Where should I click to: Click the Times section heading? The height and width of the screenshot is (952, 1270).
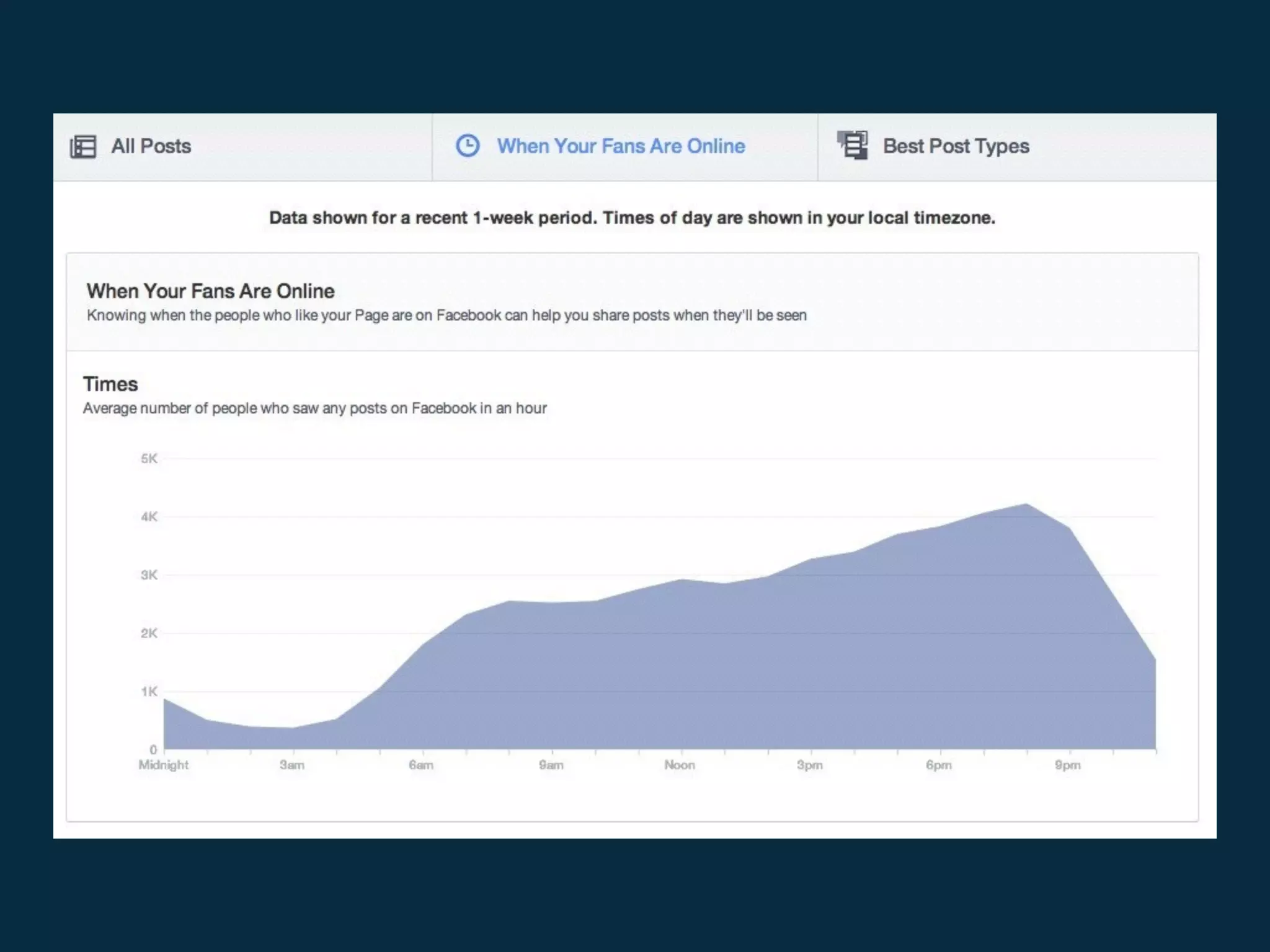110,384
